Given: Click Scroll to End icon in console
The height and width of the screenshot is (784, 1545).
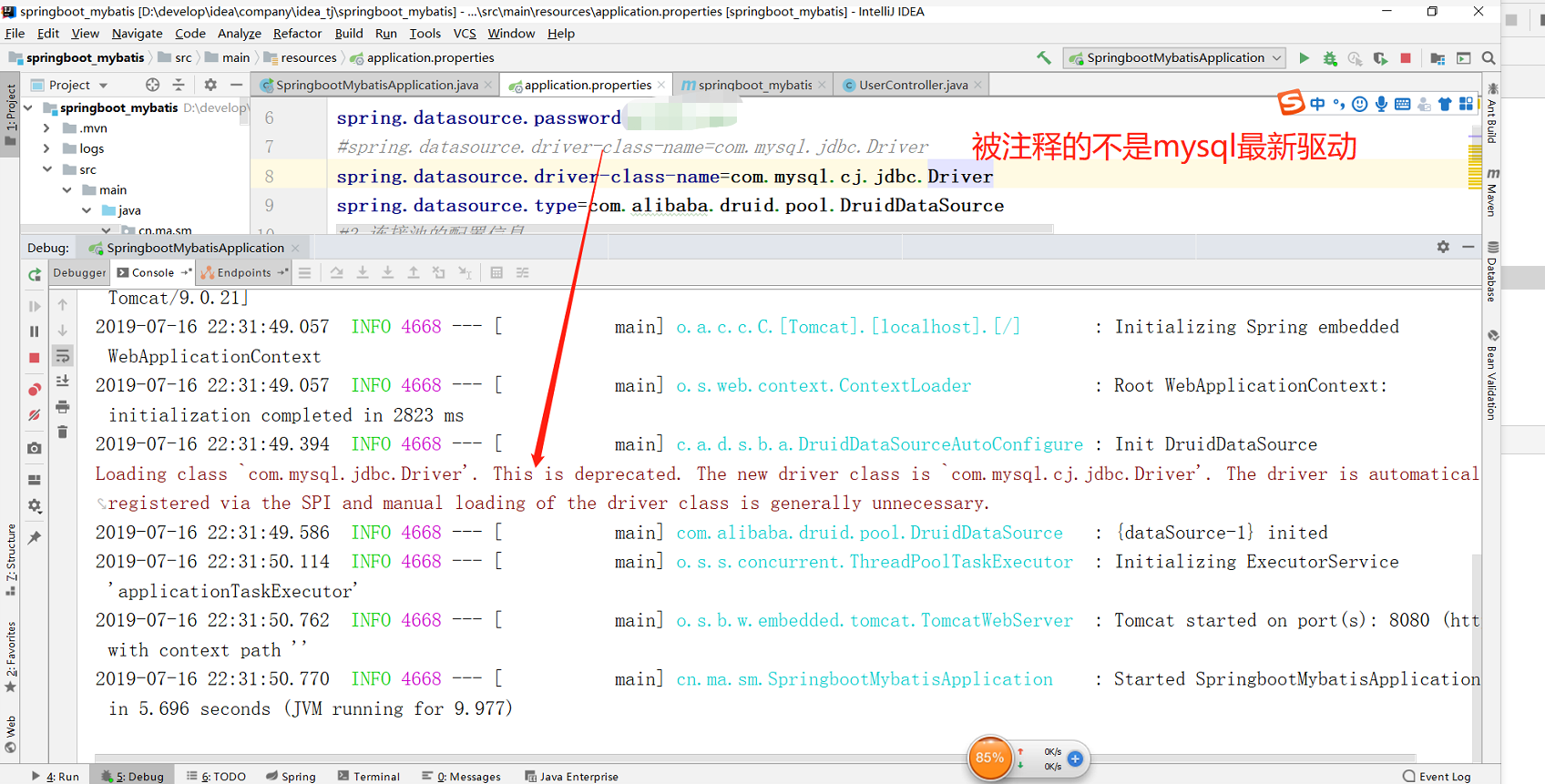Looking at the screenshot, I should (x=63, y=381).
